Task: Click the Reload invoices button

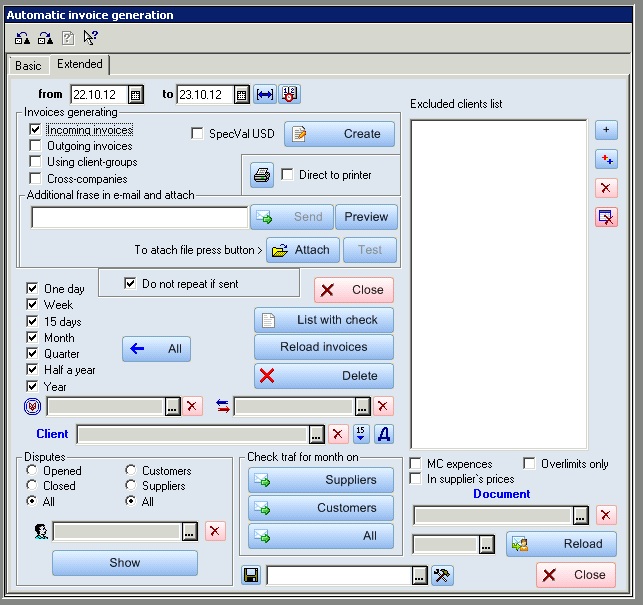Action: 323,347
